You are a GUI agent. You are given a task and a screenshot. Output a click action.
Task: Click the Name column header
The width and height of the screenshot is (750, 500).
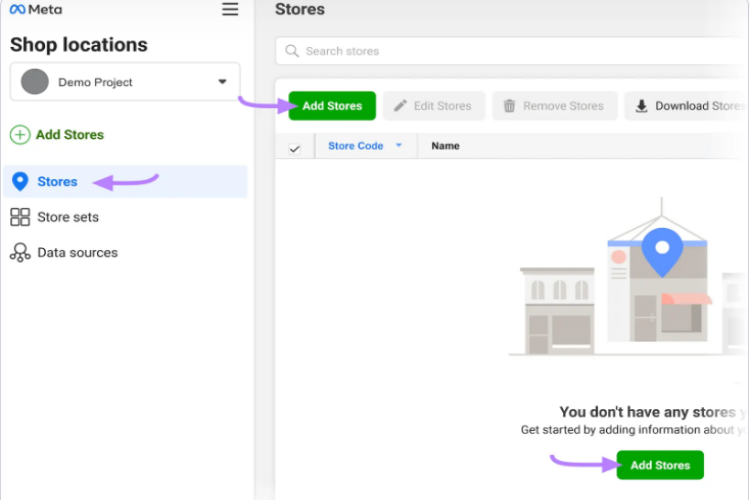point(445,146)
